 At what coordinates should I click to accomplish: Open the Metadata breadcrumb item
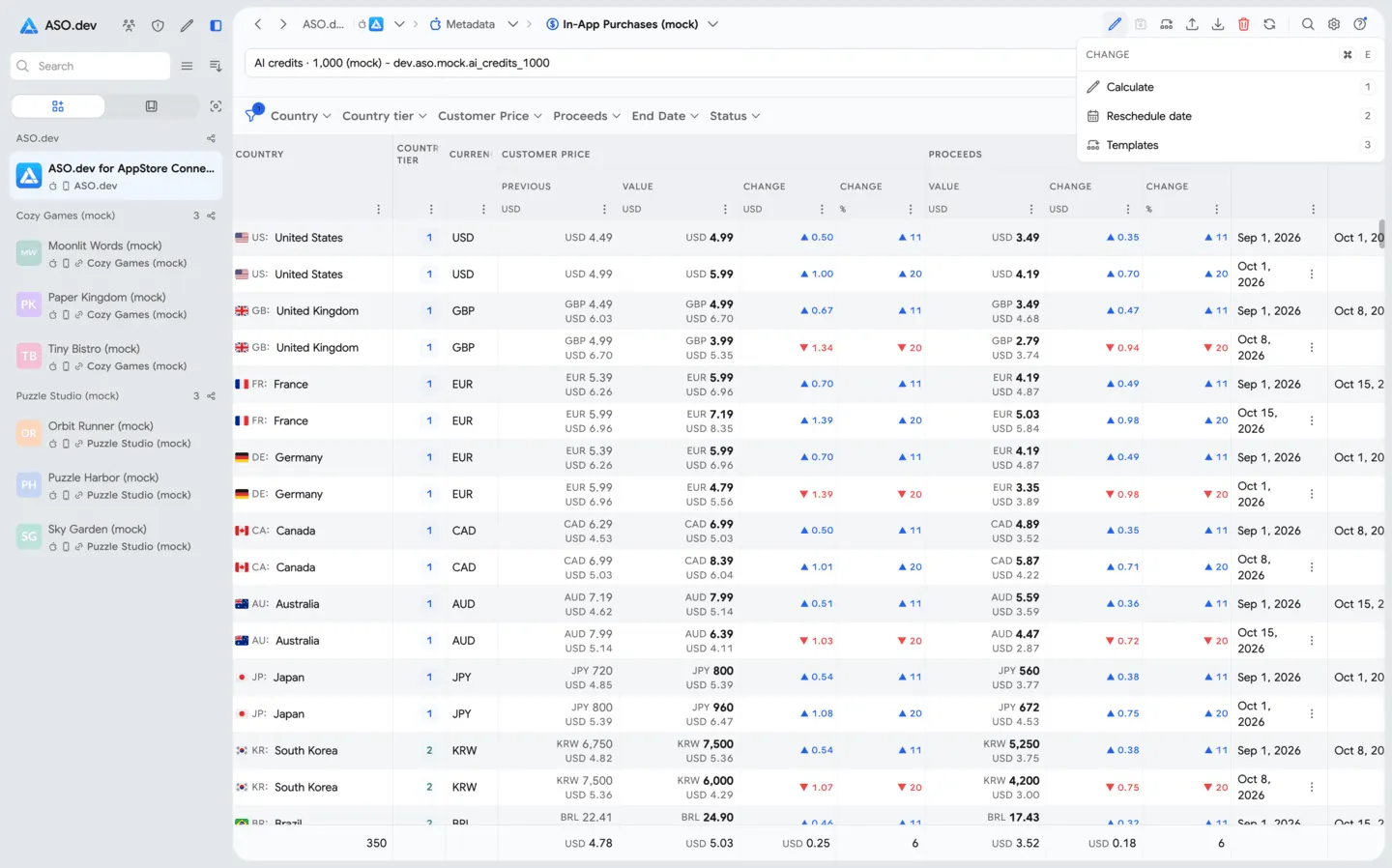(462, 24)
